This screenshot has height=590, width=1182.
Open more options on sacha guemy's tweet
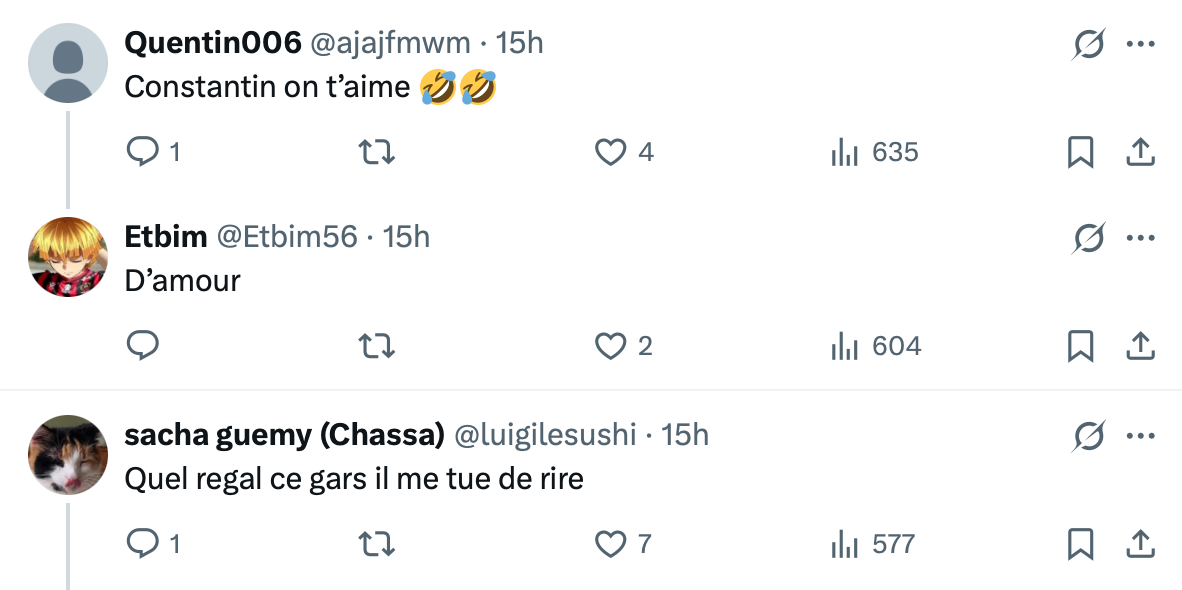[x=1141, y=436]
